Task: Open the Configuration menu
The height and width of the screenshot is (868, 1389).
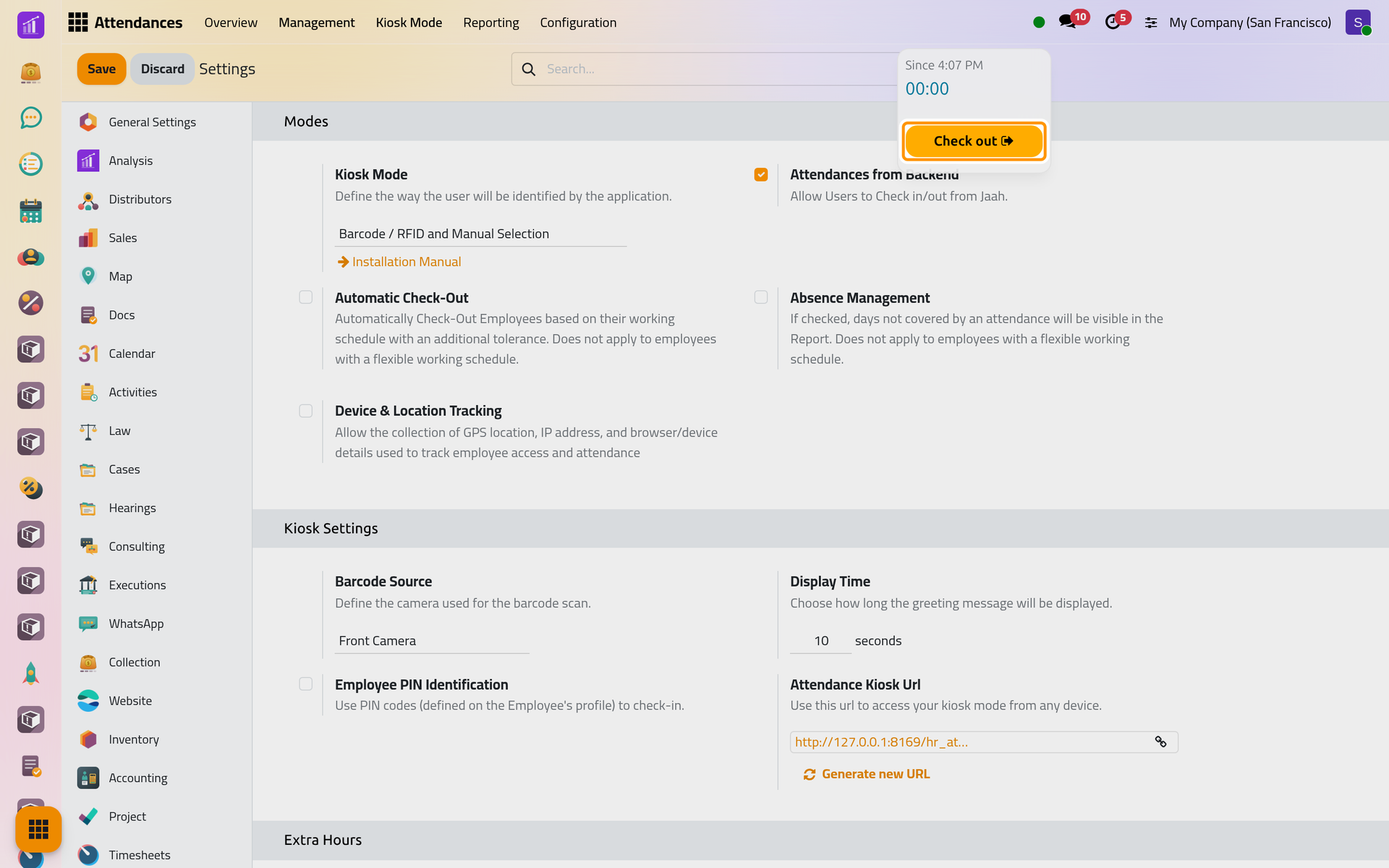Action: (x=578, y=22)
